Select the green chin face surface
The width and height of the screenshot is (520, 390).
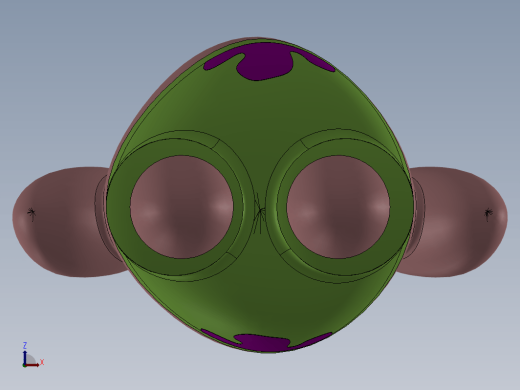260,307
